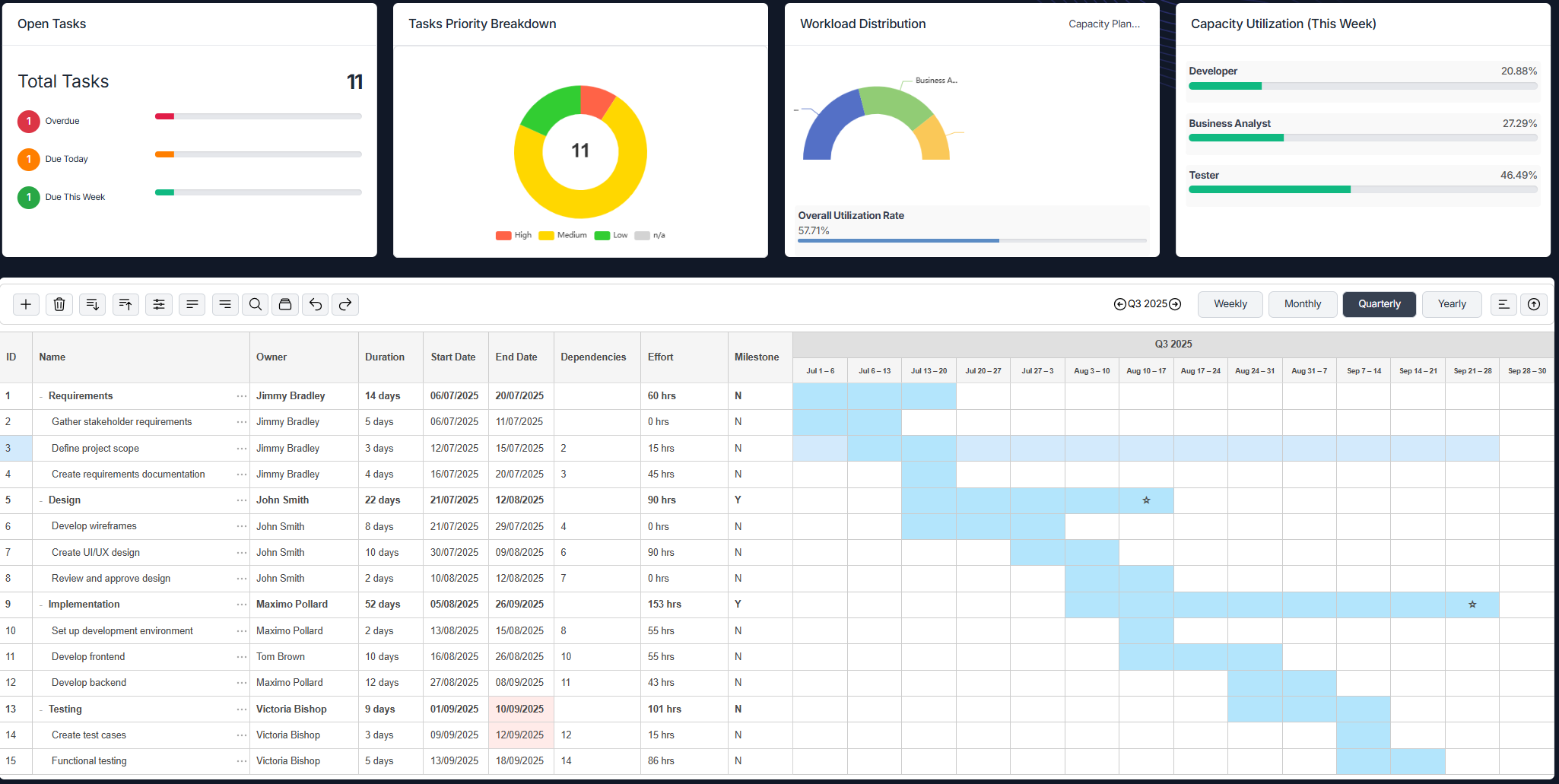The image size is (1559, 784).
Task: Click the Redo icon
Action: pos(345,304)
